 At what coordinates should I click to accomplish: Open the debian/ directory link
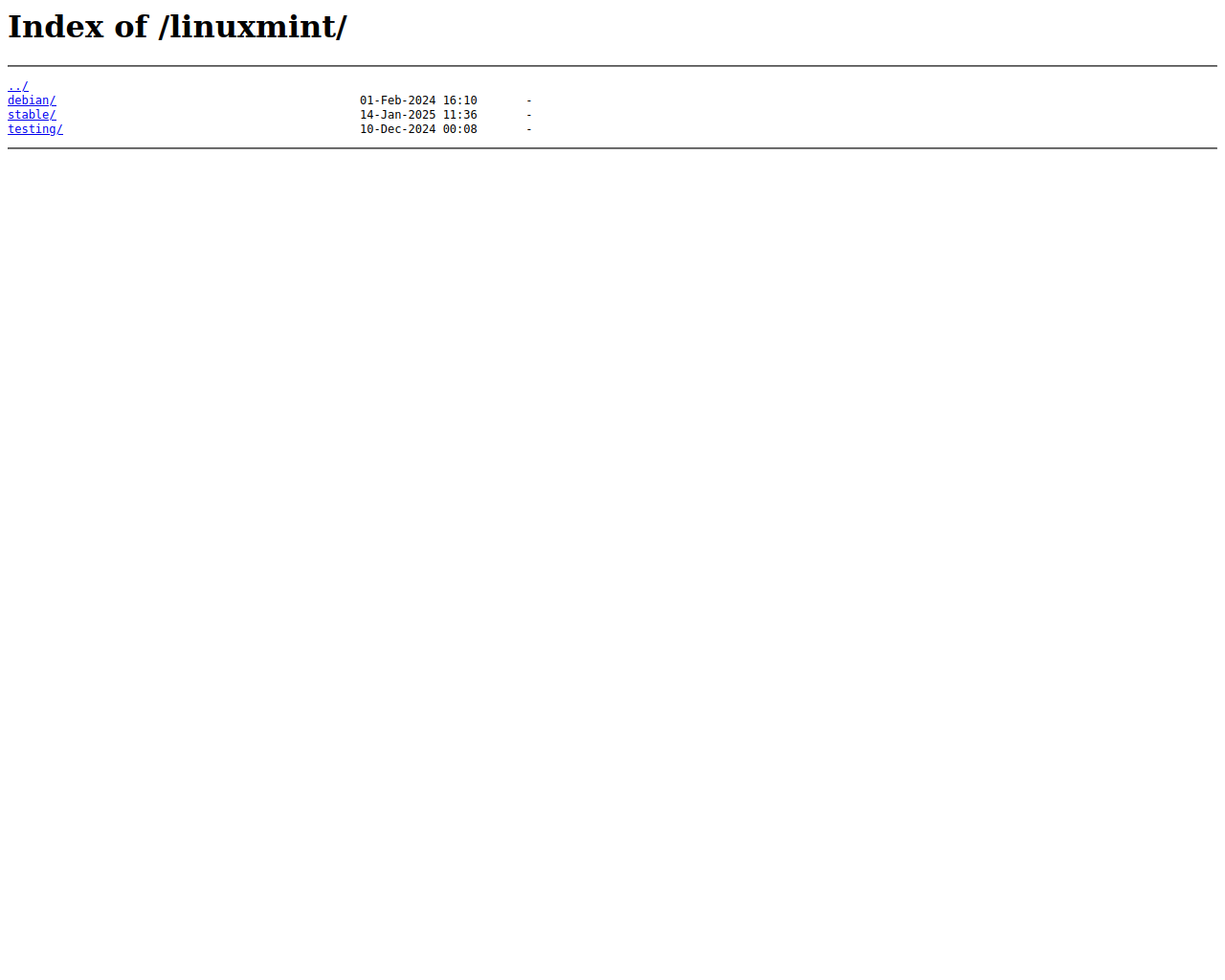tap(32, 100)
